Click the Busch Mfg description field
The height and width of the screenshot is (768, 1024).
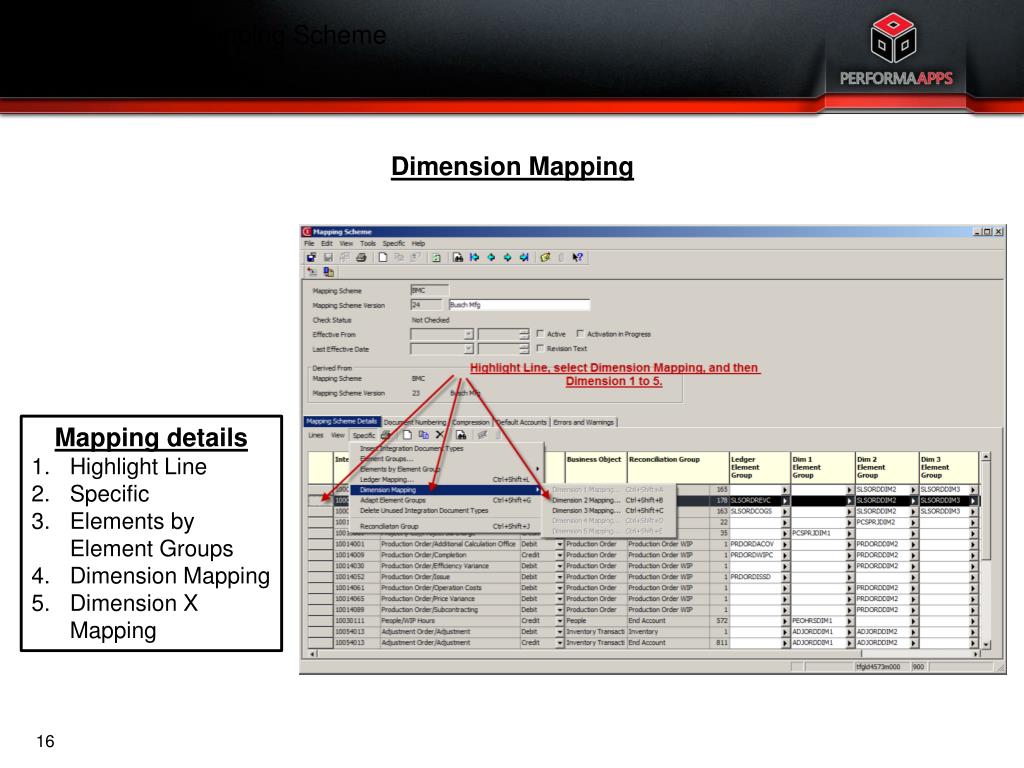(519, 305)
